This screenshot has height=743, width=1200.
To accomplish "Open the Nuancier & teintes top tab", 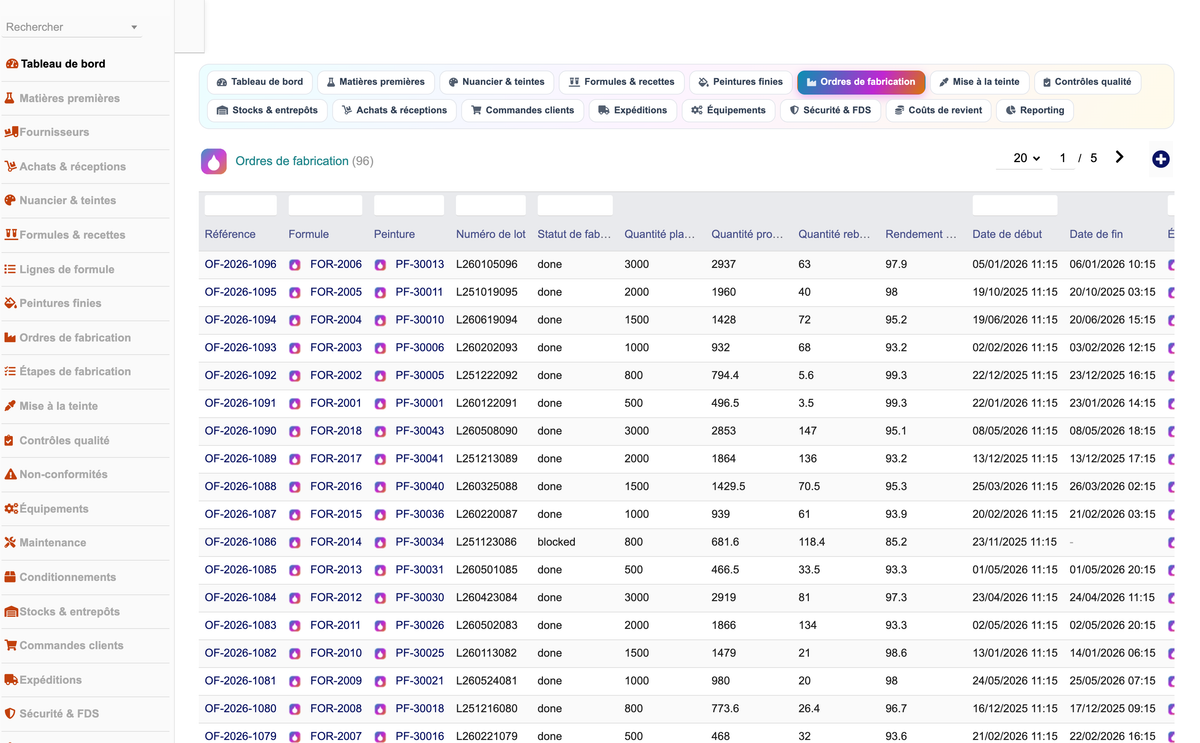I will coord(497,82).
